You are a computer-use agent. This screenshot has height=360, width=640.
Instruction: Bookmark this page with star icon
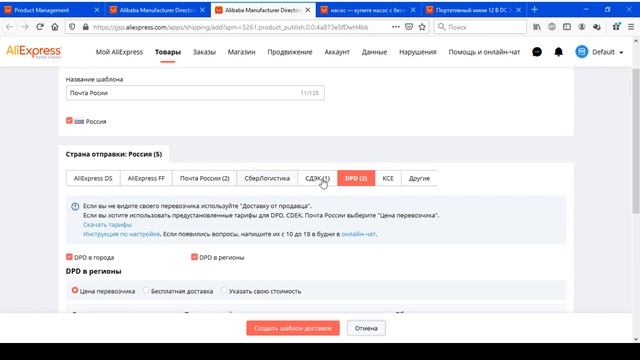pos(422,27)
